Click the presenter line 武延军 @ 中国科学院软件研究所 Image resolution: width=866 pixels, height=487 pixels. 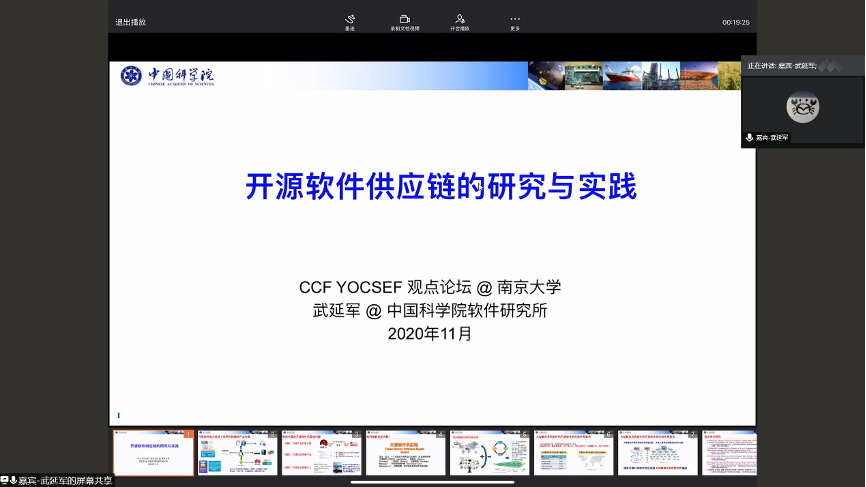tap(430, 310)
